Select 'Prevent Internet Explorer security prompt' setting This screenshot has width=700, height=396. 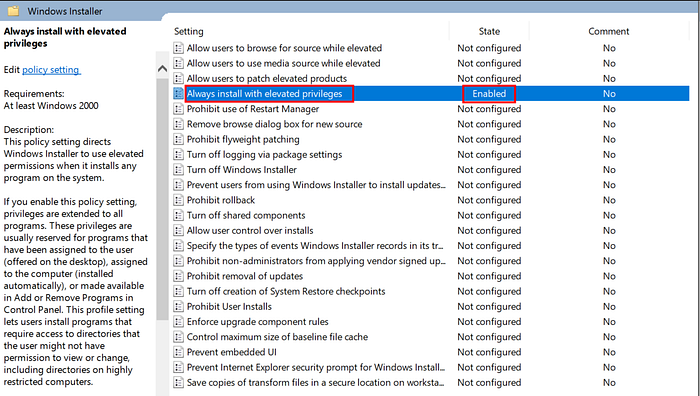coord(316,367)
